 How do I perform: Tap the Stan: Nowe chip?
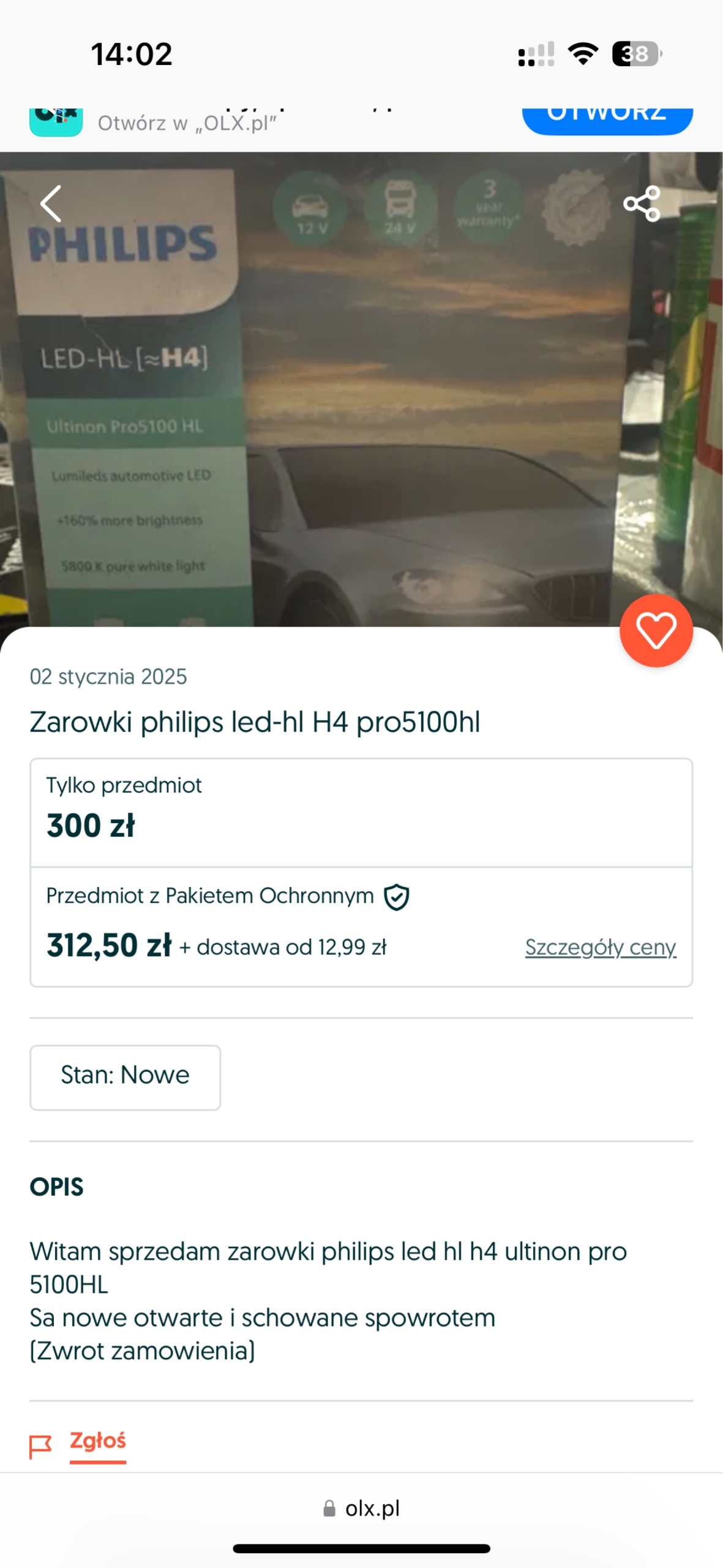[125, 1077]
